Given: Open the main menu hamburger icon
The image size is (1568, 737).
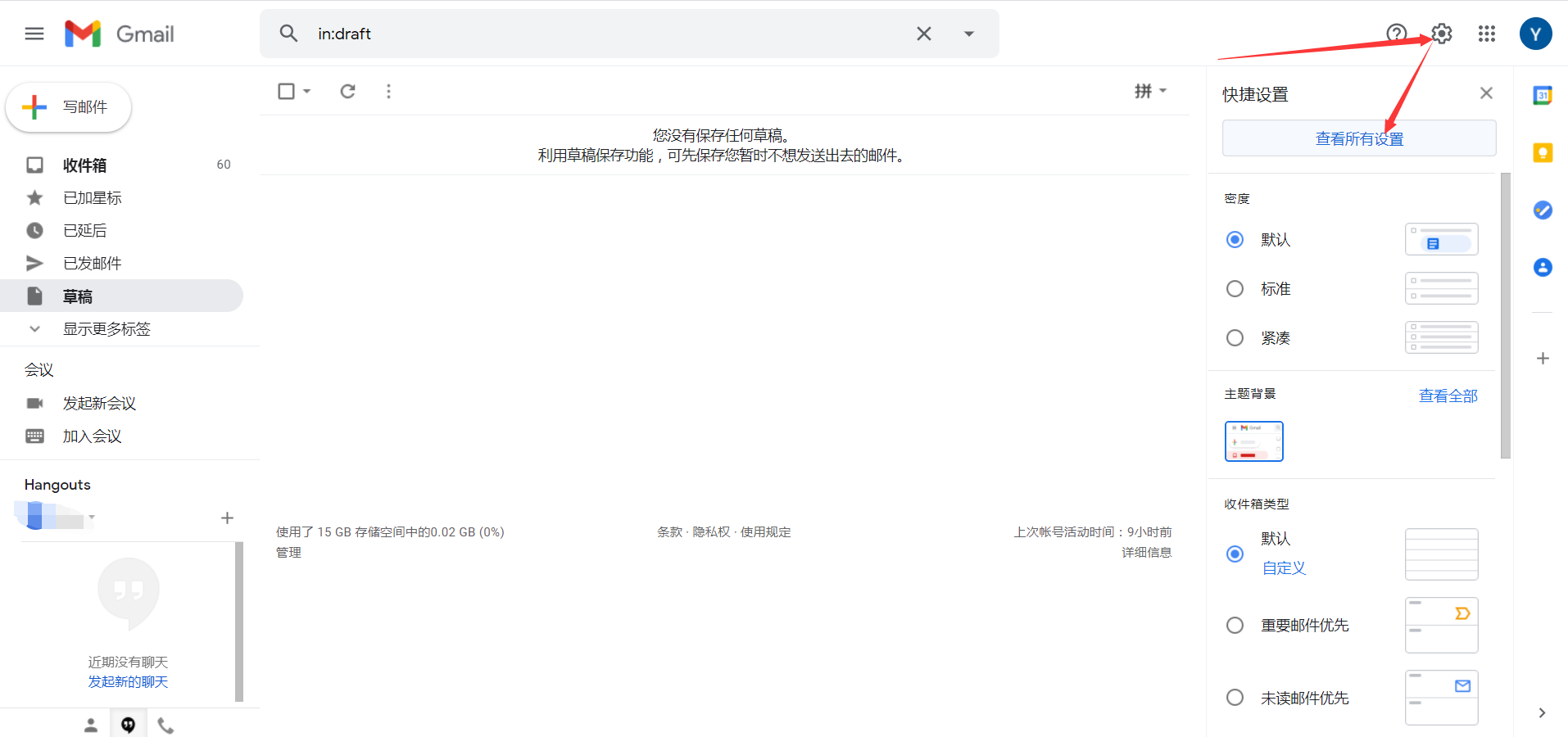Looking at the screenshot, I should [34, 34].
